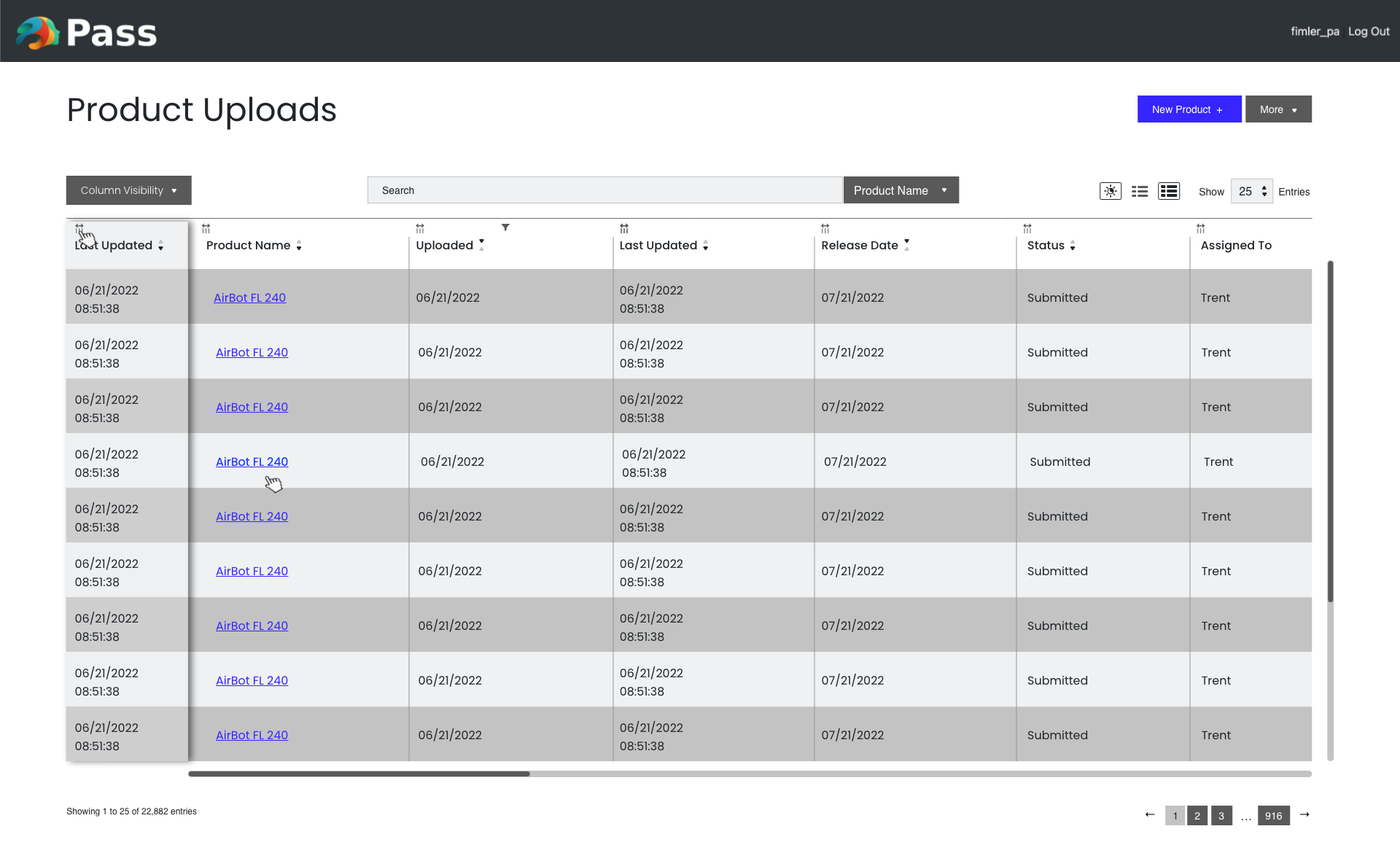Sort by Product Name using sort arrows
Viewport: 1400px width, 845px height.
[x=299, y=246]
